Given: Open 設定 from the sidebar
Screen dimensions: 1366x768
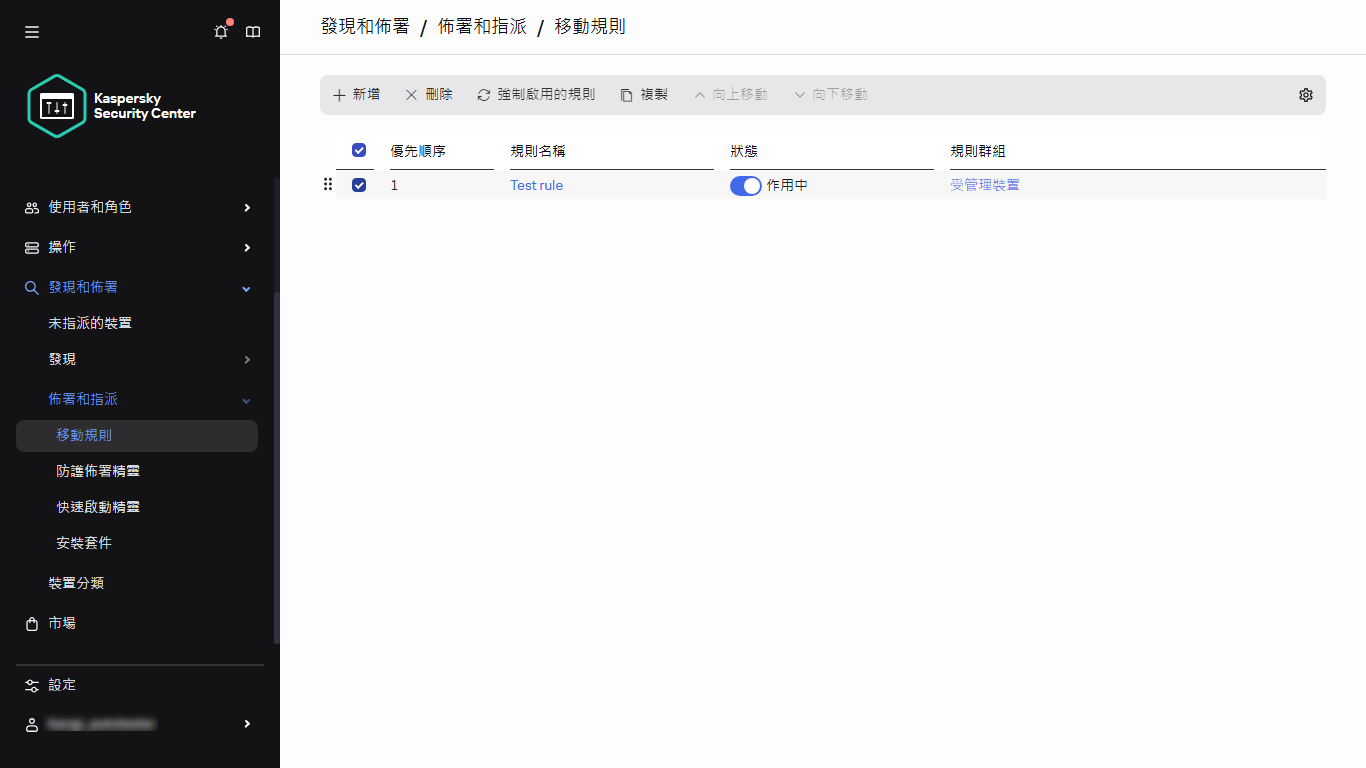Looking at the screenshot, I should click(62, 684).
